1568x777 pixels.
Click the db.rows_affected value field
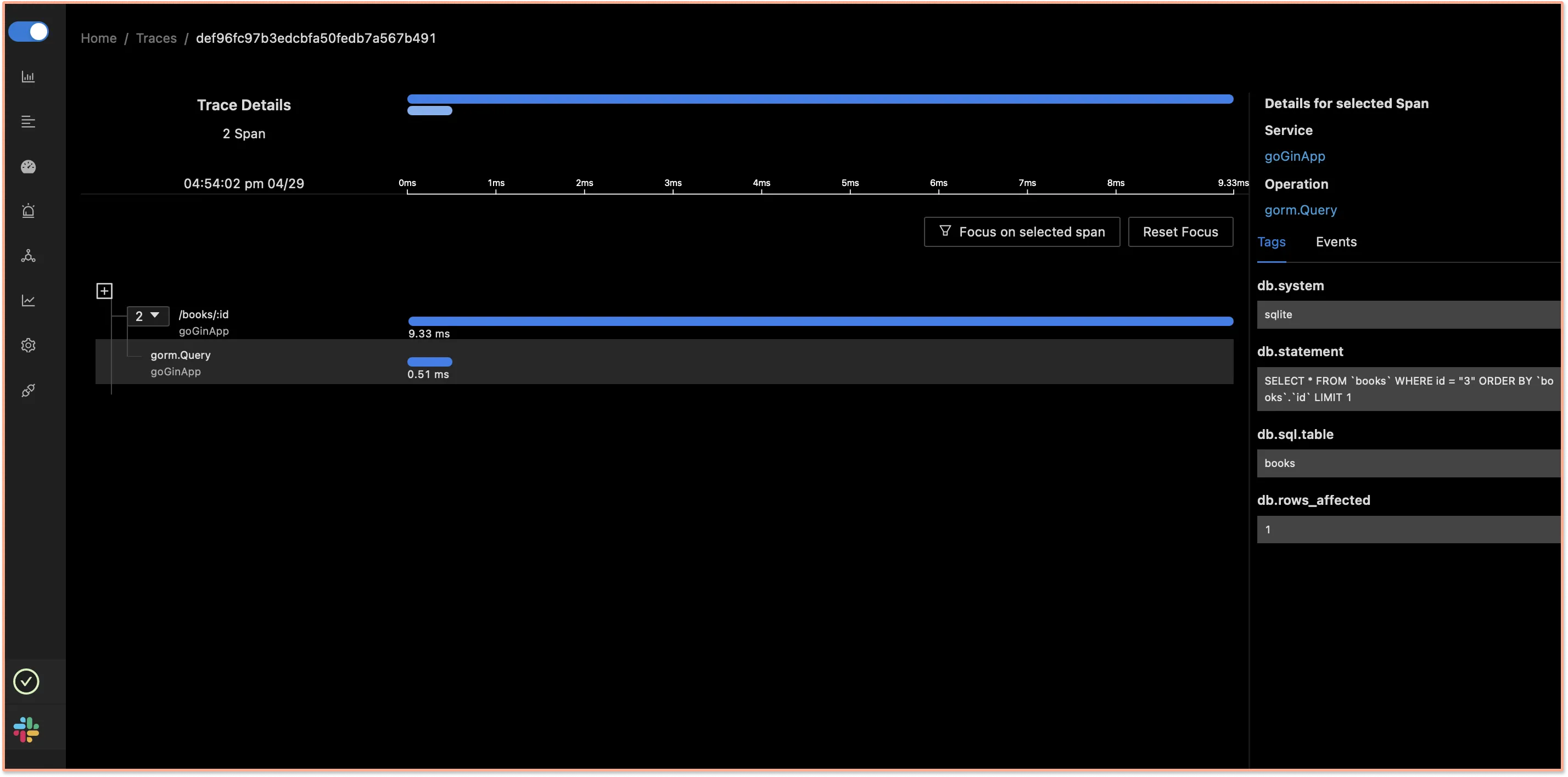1409,530
